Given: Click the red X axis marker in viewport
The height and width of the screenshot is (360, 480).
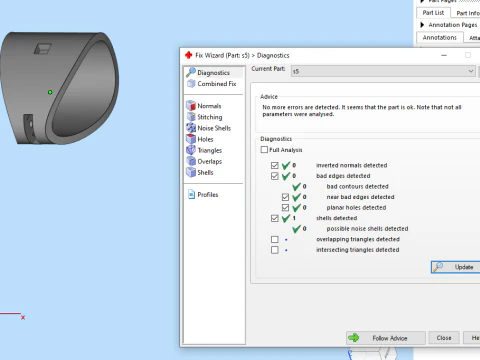Looking at the screenshot, I should (23, 318).
